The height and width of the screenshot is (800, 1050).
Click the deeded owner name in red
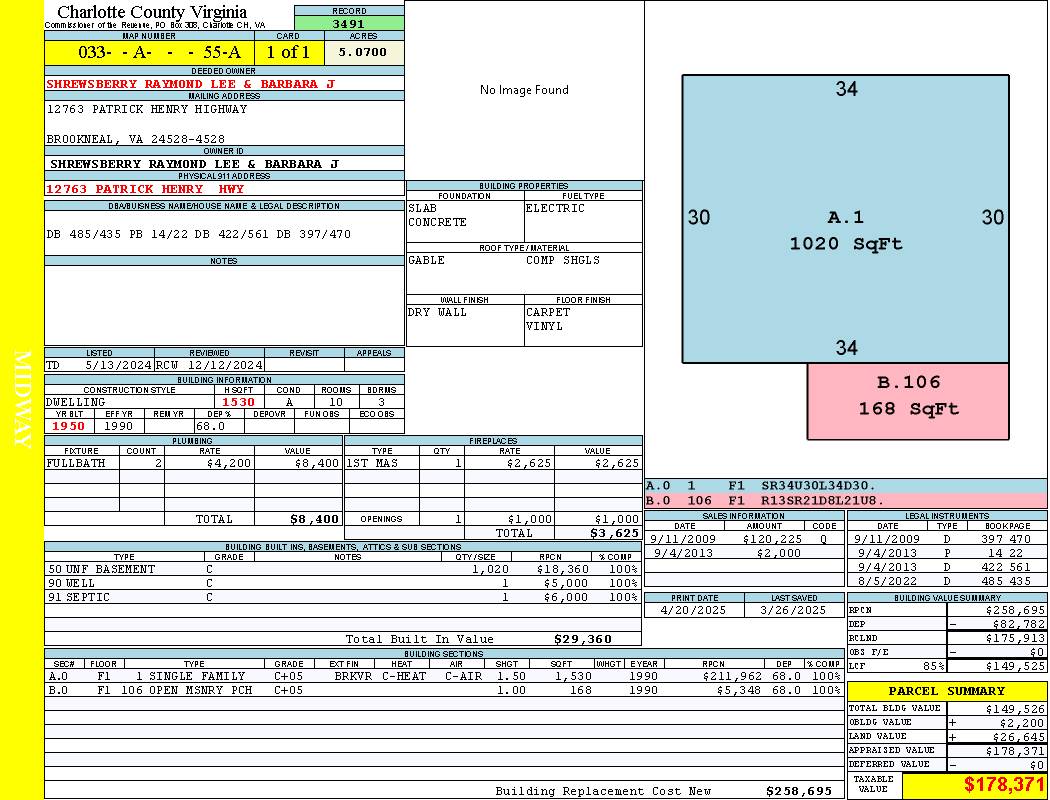[x=190, y=84]
